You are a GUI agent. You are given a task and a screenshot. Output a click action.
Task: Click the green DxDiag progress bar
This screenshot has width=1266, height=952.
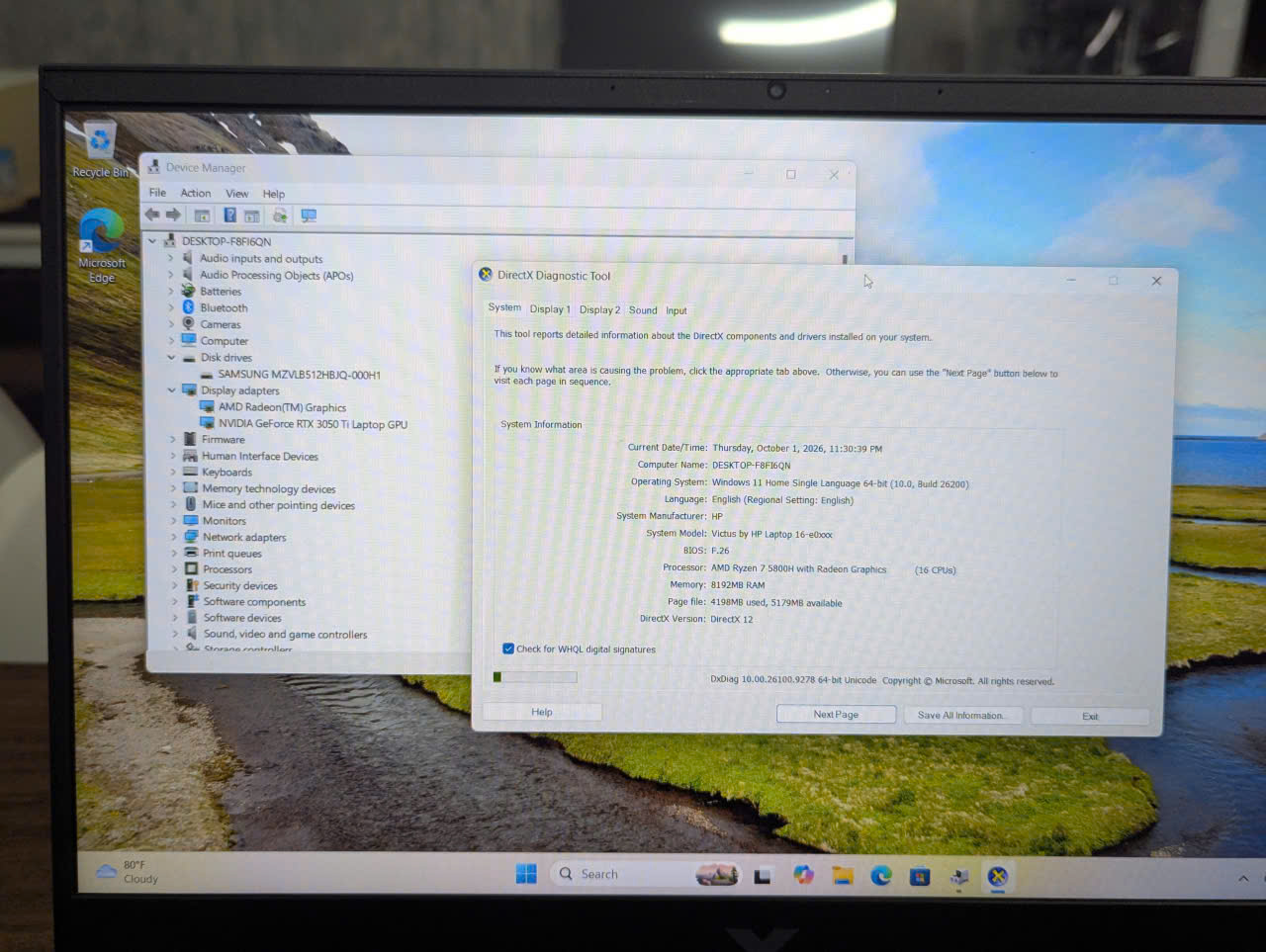point(535,677)
